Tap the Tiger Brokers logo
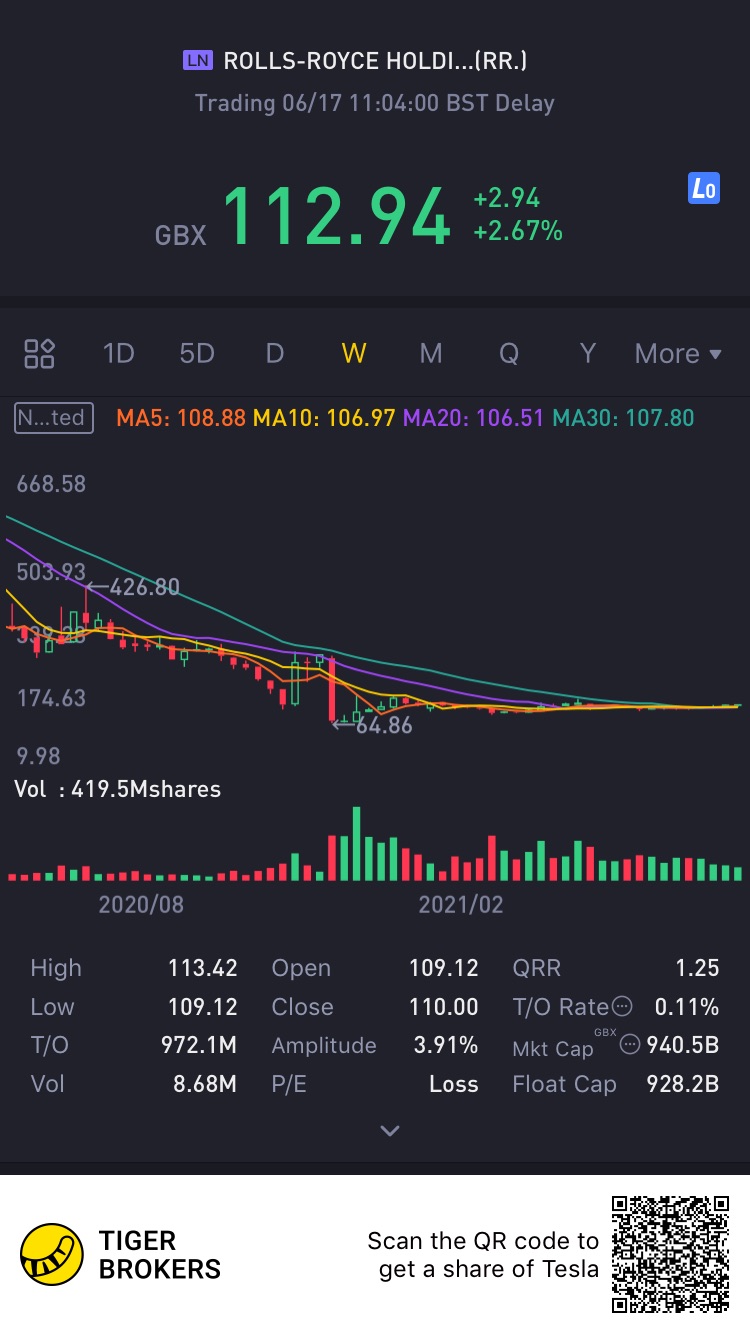This screenshot has height=1335, width=750. coord(52,1254)
